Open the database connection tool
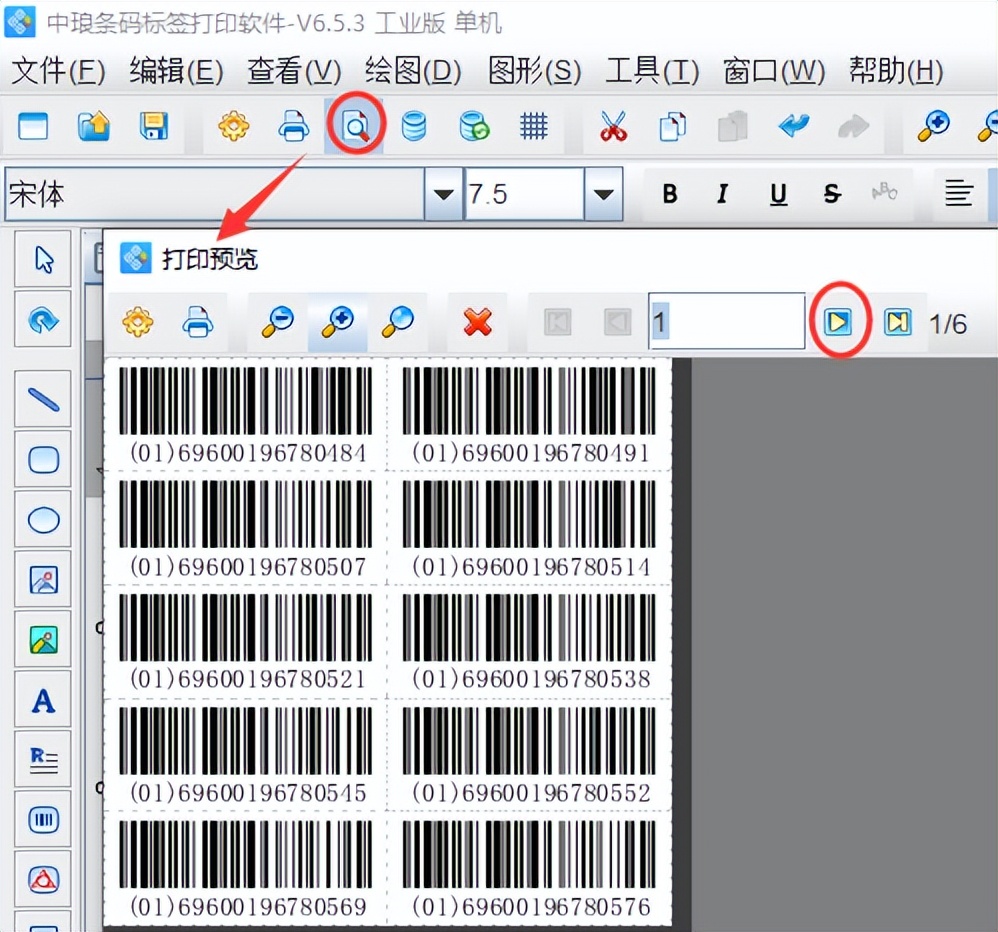 pyautogui.click(x=414, y=126)
